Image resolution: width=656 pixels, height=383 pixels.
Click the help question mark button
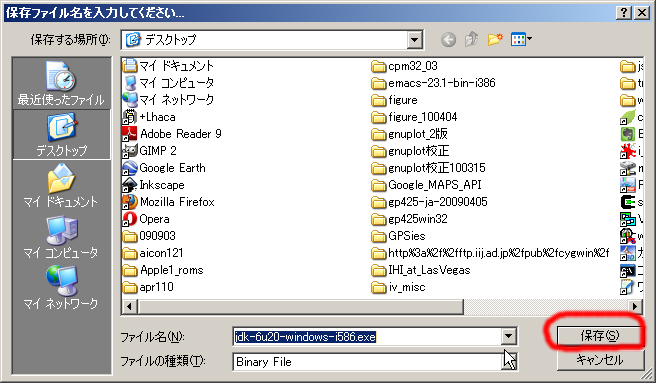point(624,13)
